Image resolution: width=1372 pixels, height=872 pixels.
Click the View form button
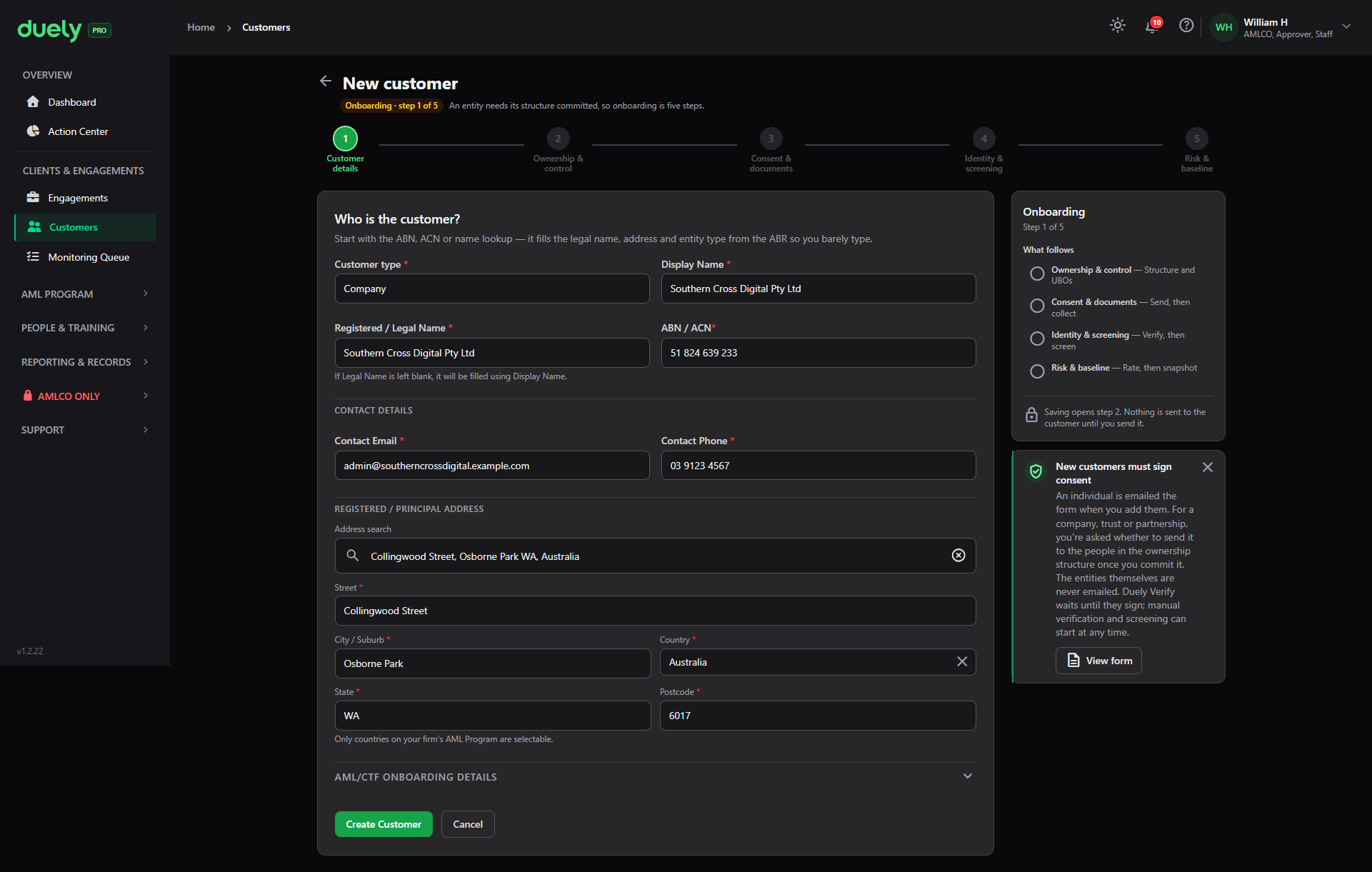click(1098, 661)
